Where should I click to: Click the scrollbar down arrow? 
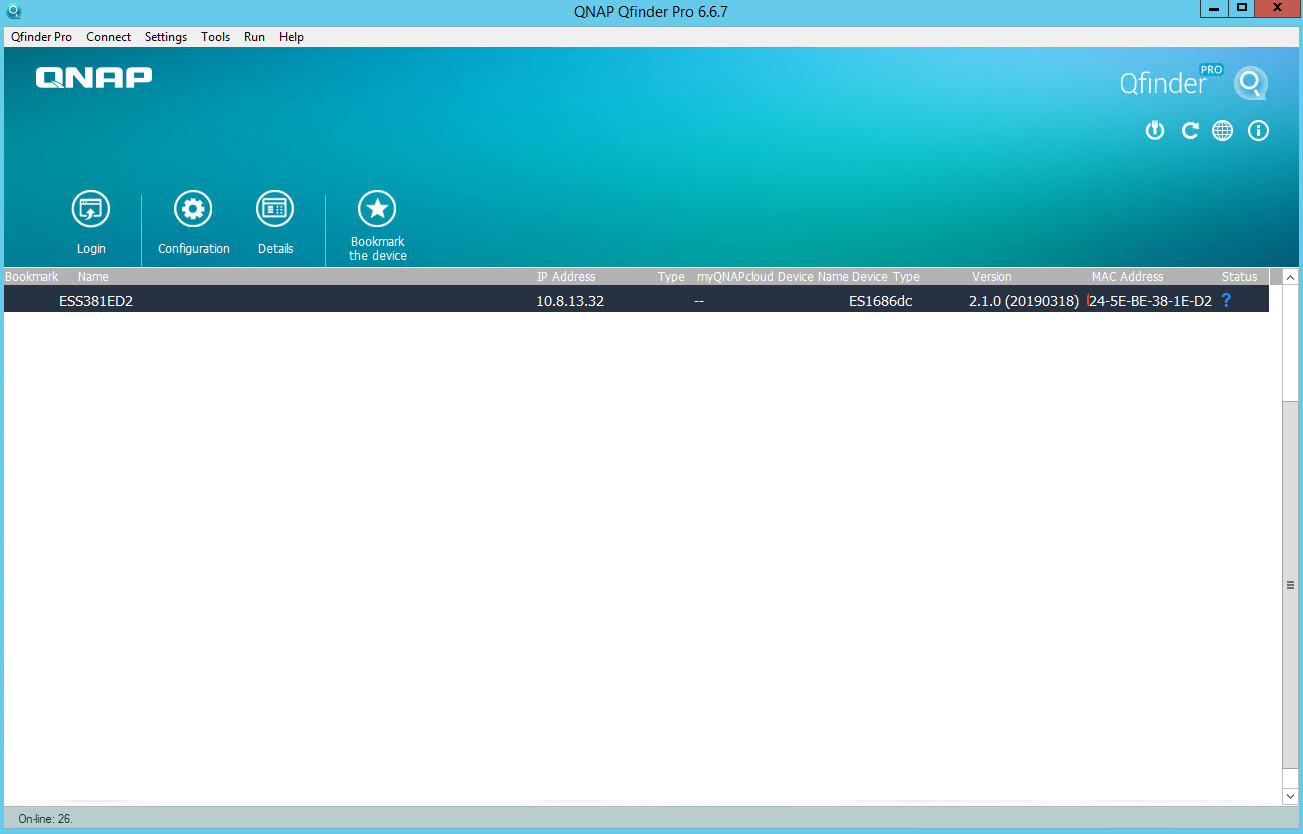click(1290, 796)
